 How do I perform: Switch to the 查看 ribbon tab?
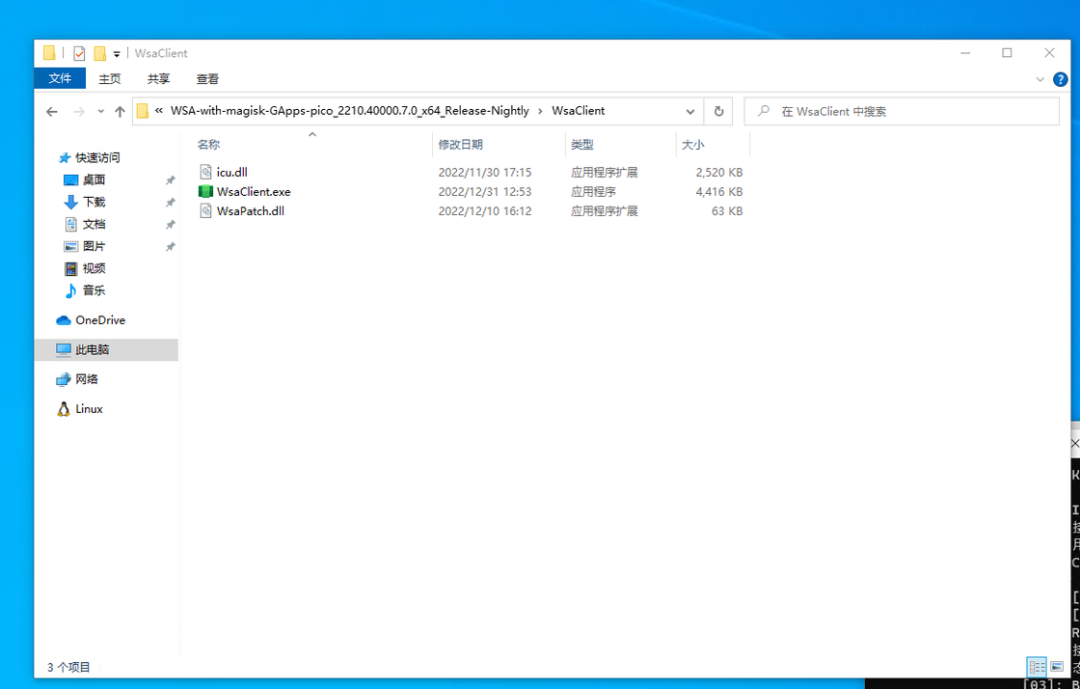click(x=207, y=79)
